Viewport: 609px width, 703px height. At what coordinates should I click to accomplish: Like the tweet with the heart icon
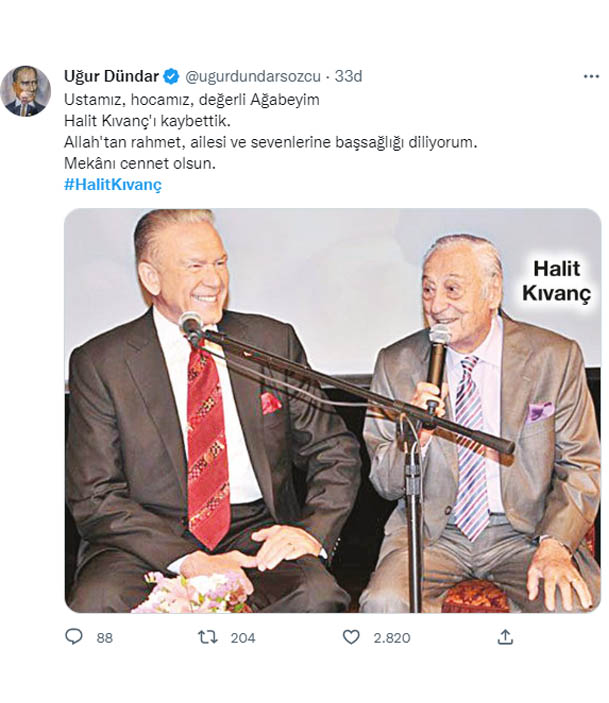coord(351,637)
